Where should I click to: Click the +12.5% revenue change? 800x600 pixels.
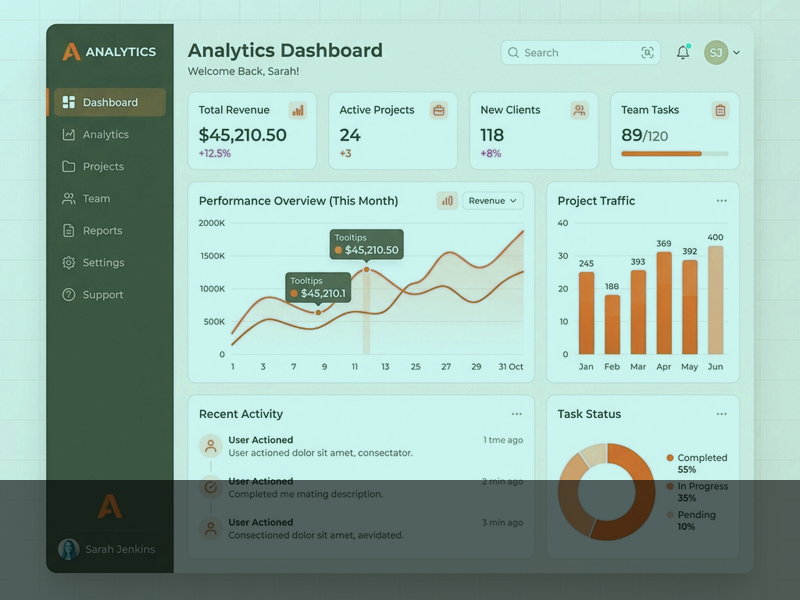point(215,153)
